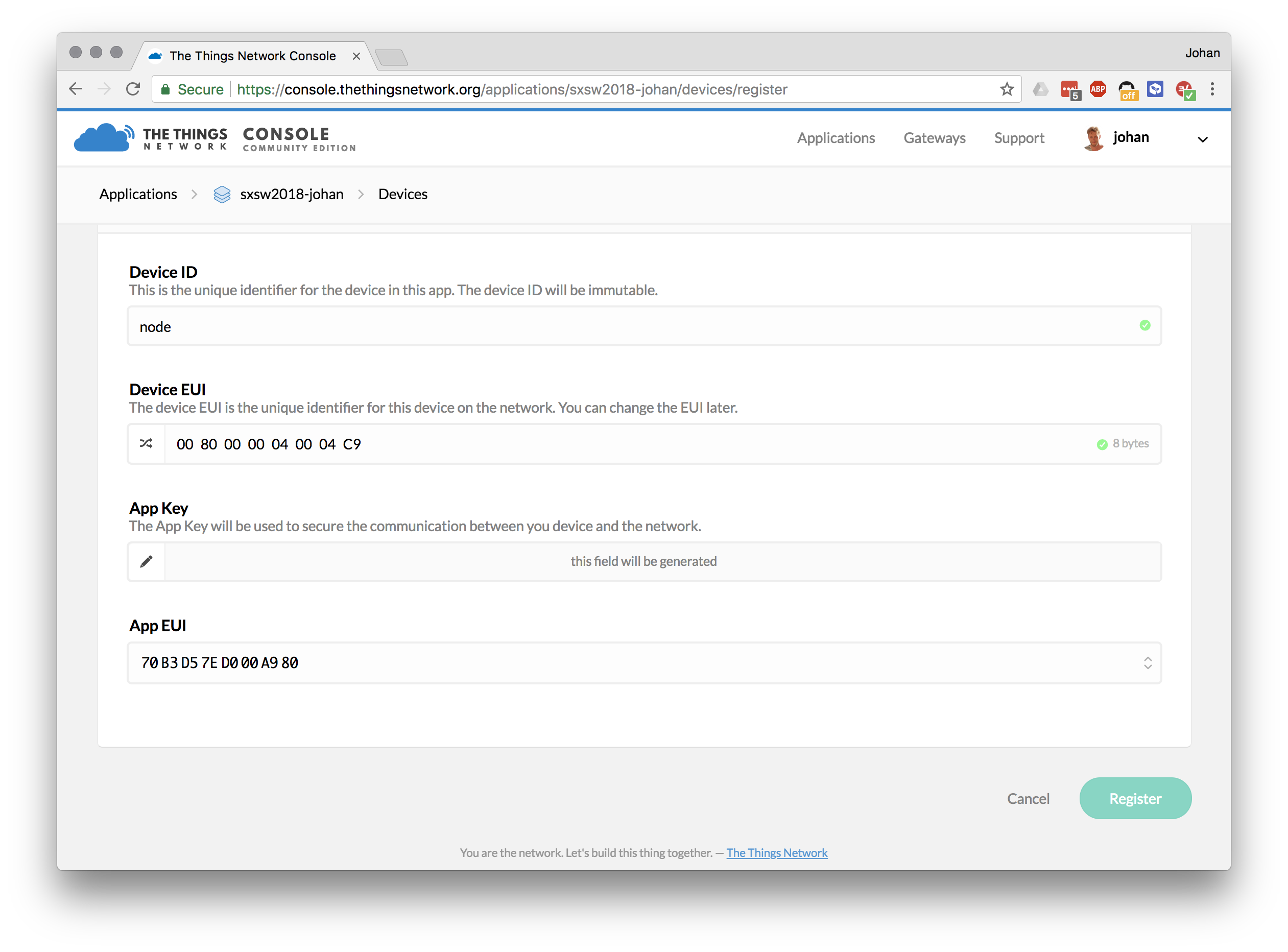Open Applications in the top navigation
This screenshot has height=952, width=1288.
click(836, 138)
